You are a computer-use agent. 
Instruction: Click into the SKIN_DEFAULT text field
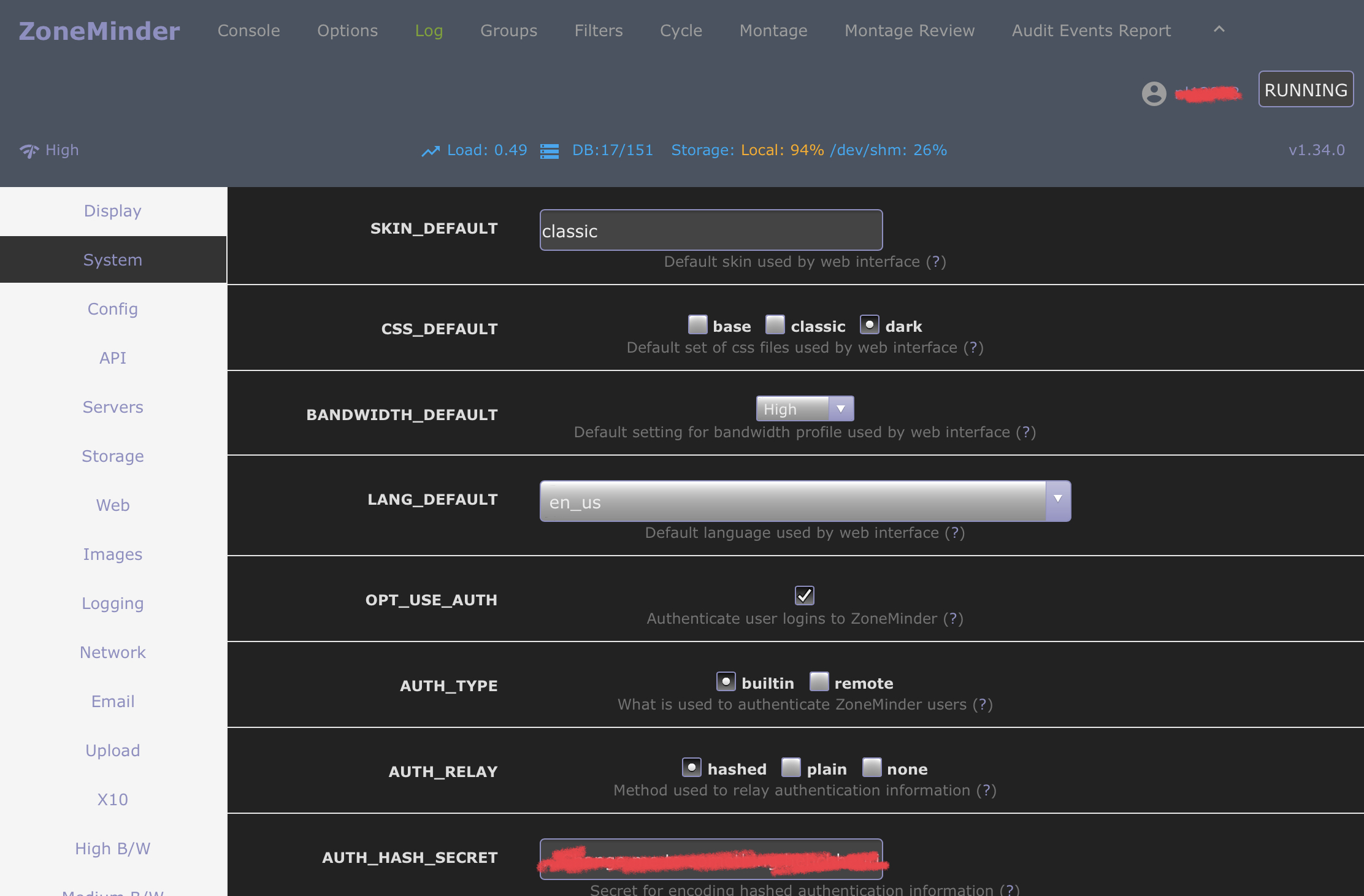coord(711,230)
